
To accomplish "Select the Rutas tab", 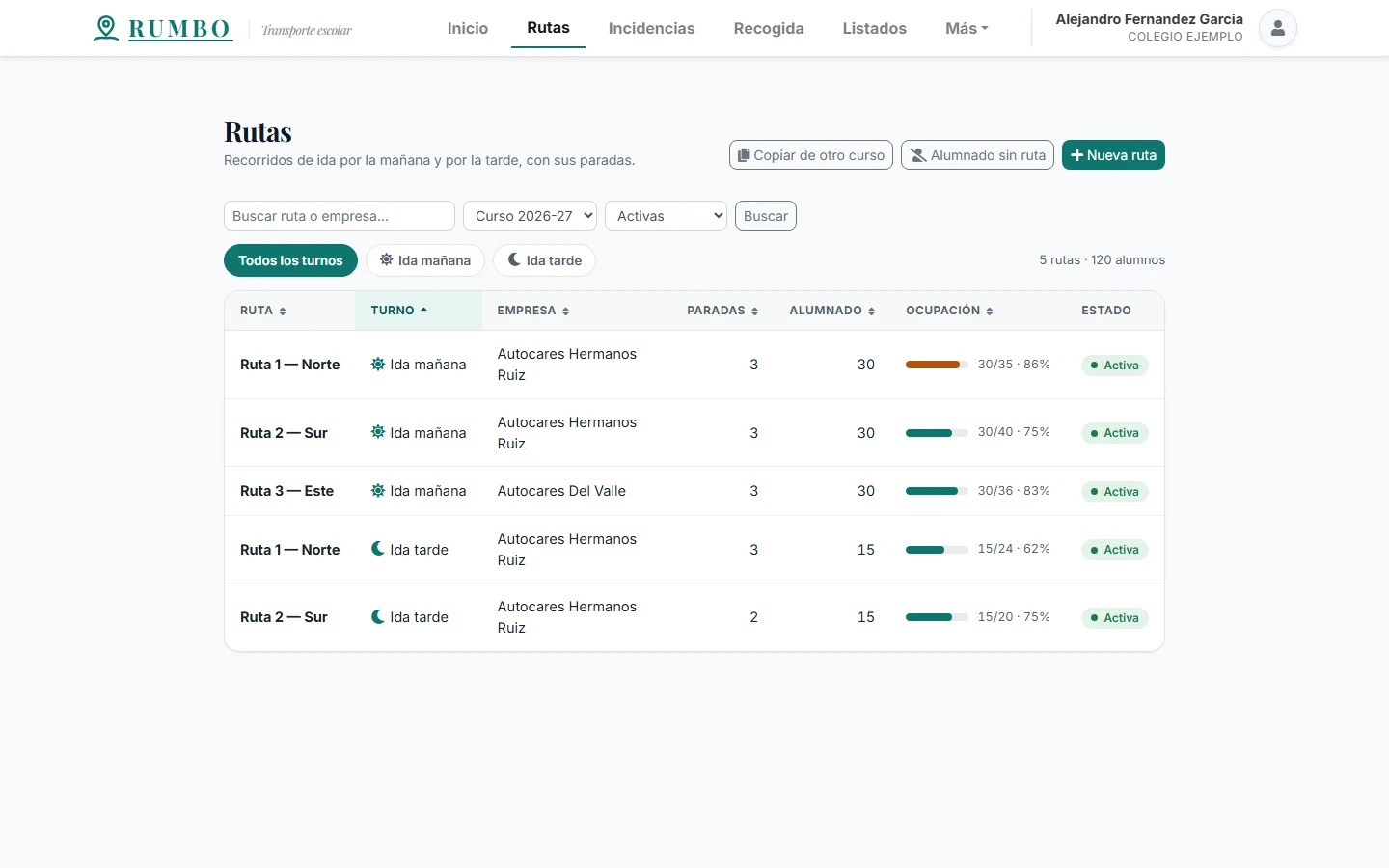I will (x=548, y=28).
